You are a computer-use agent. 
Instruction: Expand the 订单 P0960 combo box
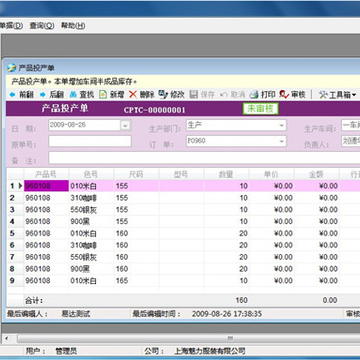(281, 141)
